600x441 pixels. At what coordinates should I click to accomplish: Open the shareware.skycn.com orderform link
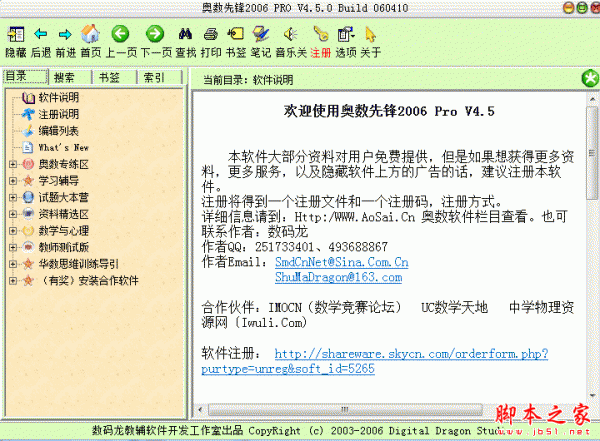pos(411,354)
